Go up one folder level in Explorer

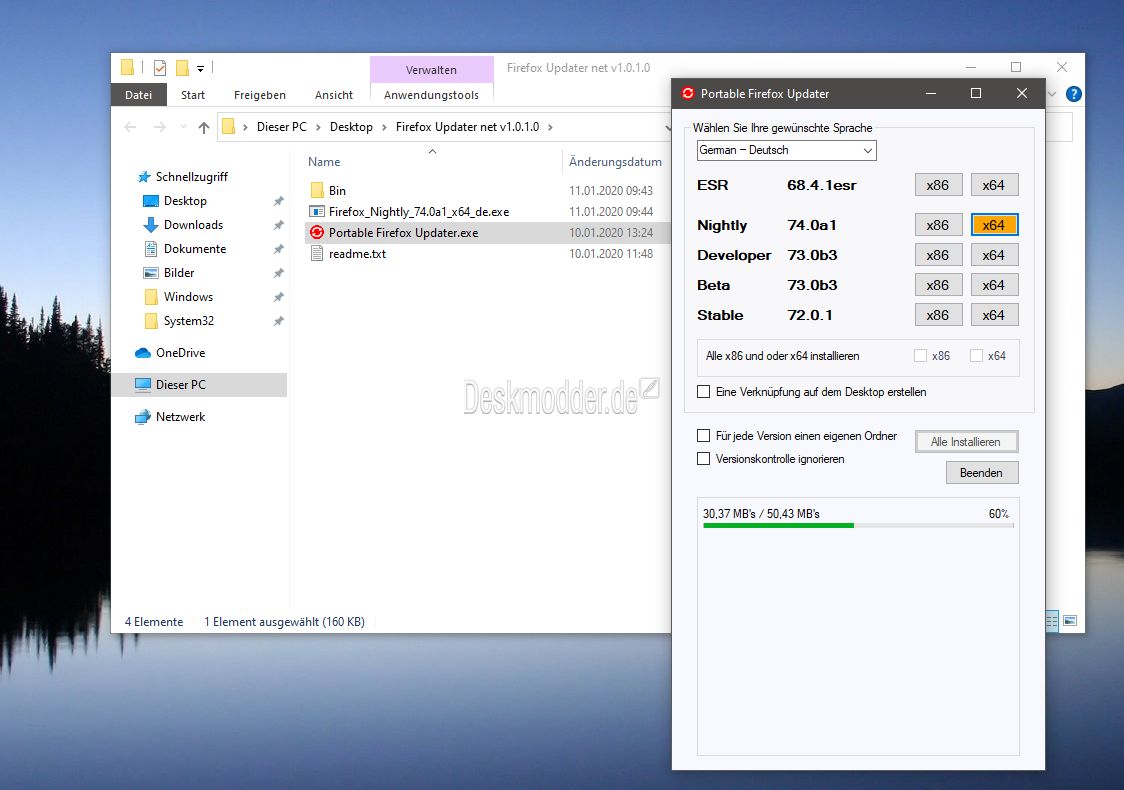(204, 128)
